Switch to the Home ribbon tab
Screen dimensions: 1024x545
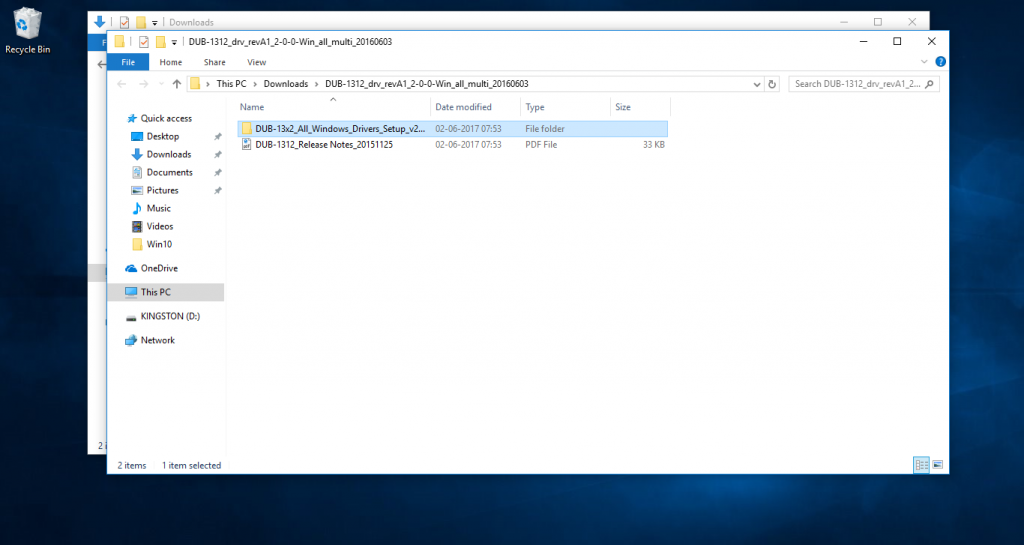pos(170,62)
